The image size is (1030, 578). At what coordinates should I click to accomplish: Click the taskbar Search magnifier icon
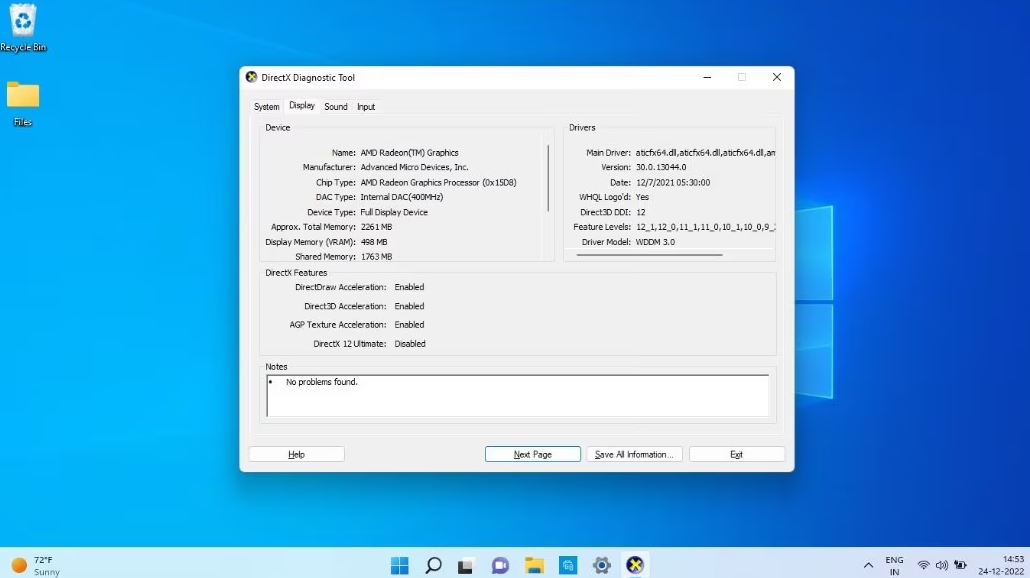tap(433, 565)
